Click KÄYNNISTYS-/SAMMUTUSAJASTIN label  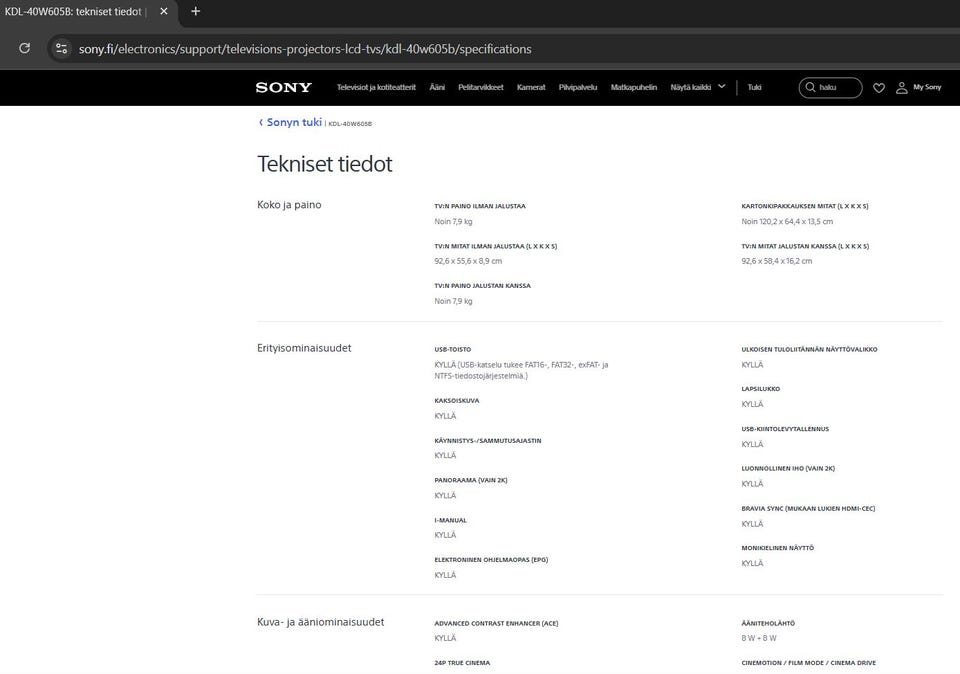tap(488, 441)
